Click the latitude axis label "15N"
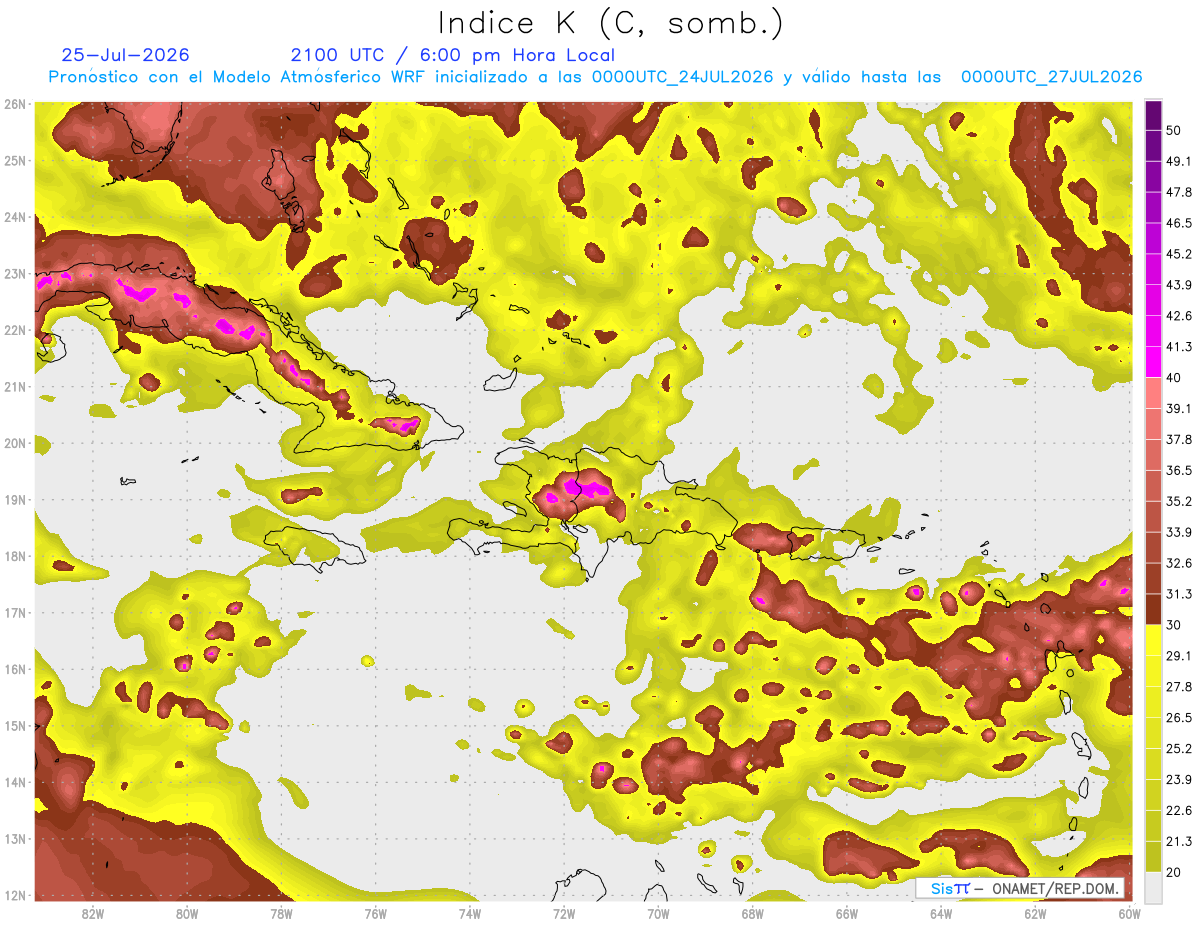Image resolution: width=1200 pixels, height=927 pixels. 15,726
